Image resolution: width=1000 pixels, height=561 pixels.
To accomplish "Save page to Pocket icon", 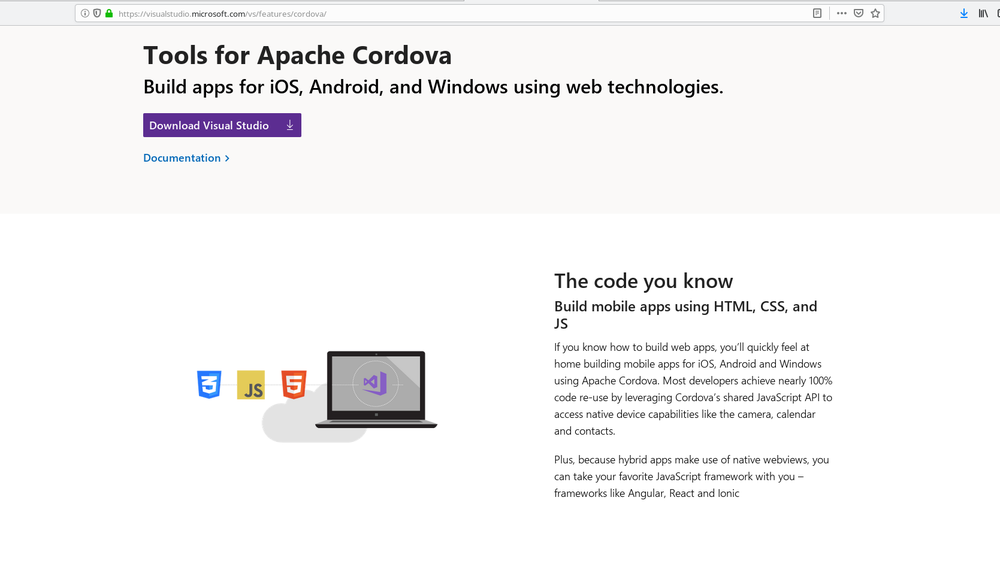I will pos(858,13).
